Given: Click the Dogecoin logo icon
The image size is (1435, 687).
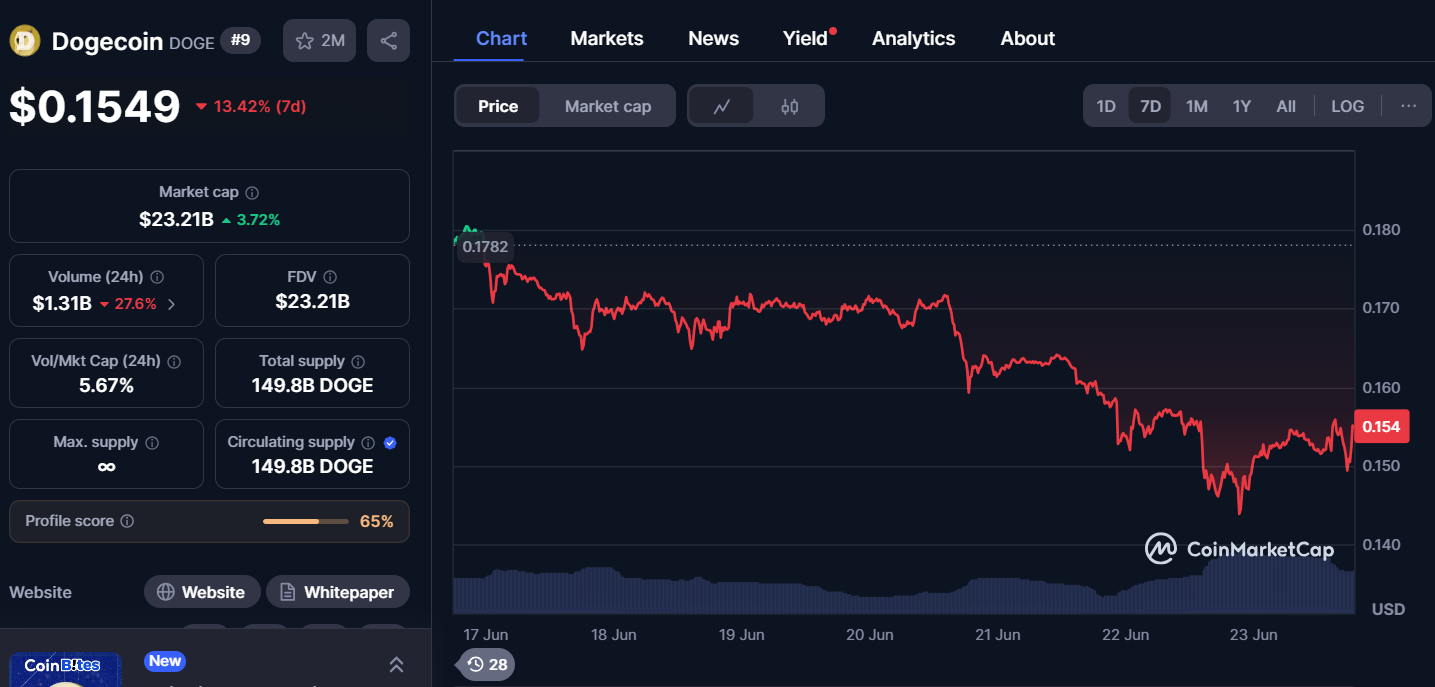Looking at the screenshot, I should click(25, 41).
